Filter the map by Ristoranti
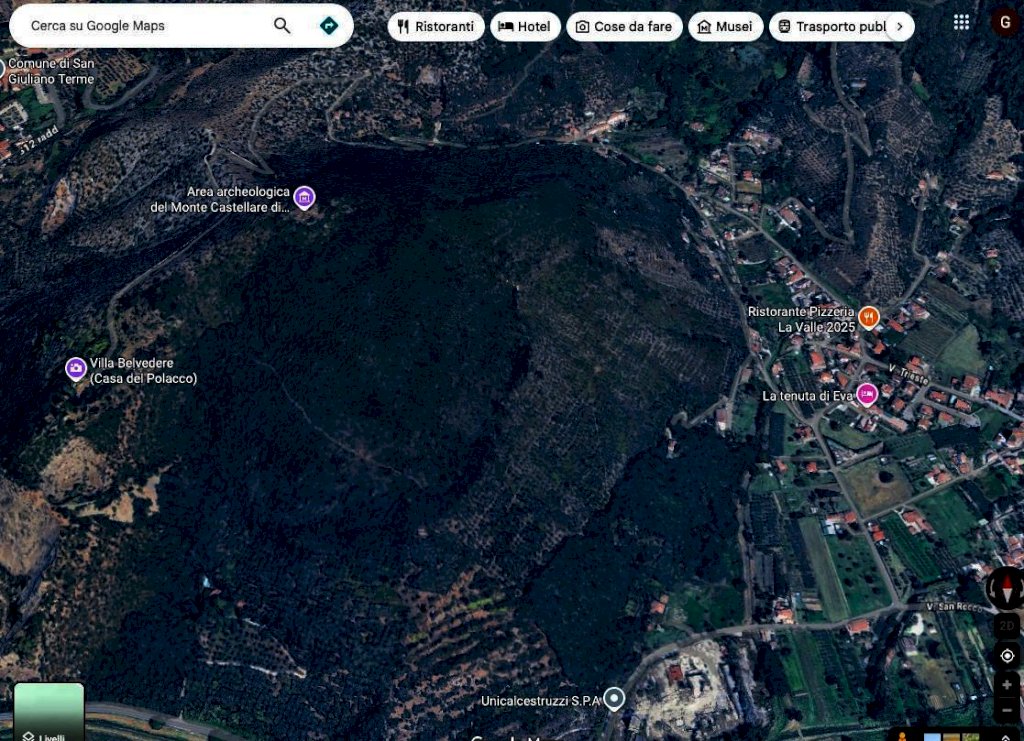 (436, 27)
